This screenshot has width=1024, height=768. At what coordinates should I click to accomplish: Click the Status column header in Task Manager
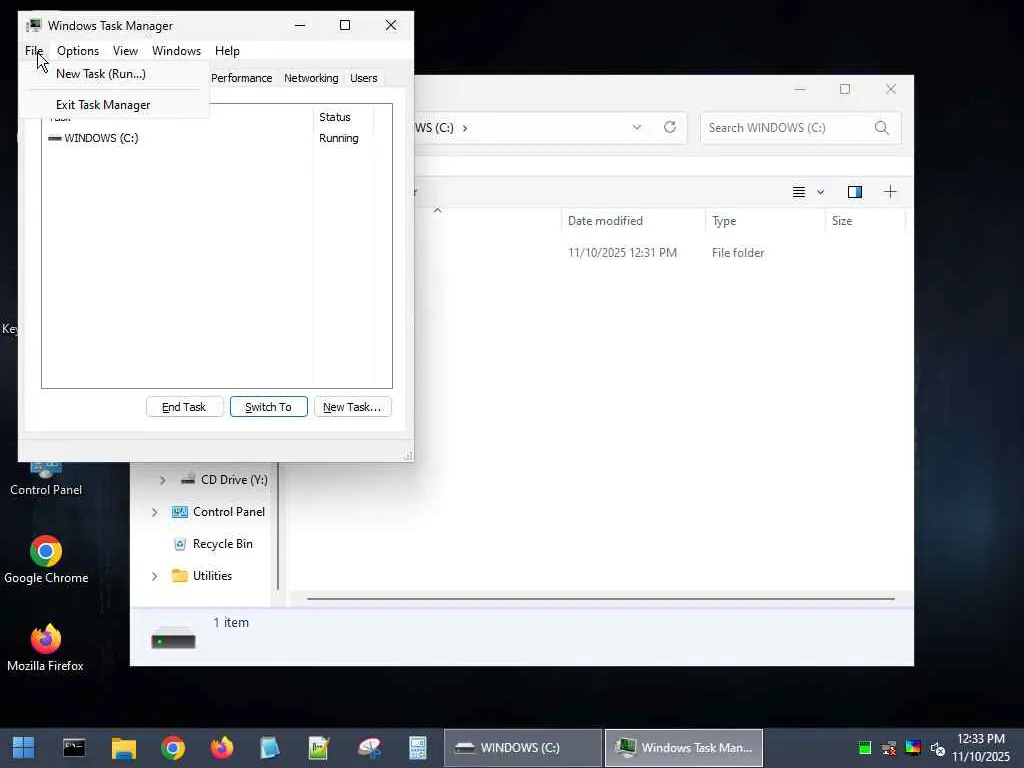coord(344,117)
